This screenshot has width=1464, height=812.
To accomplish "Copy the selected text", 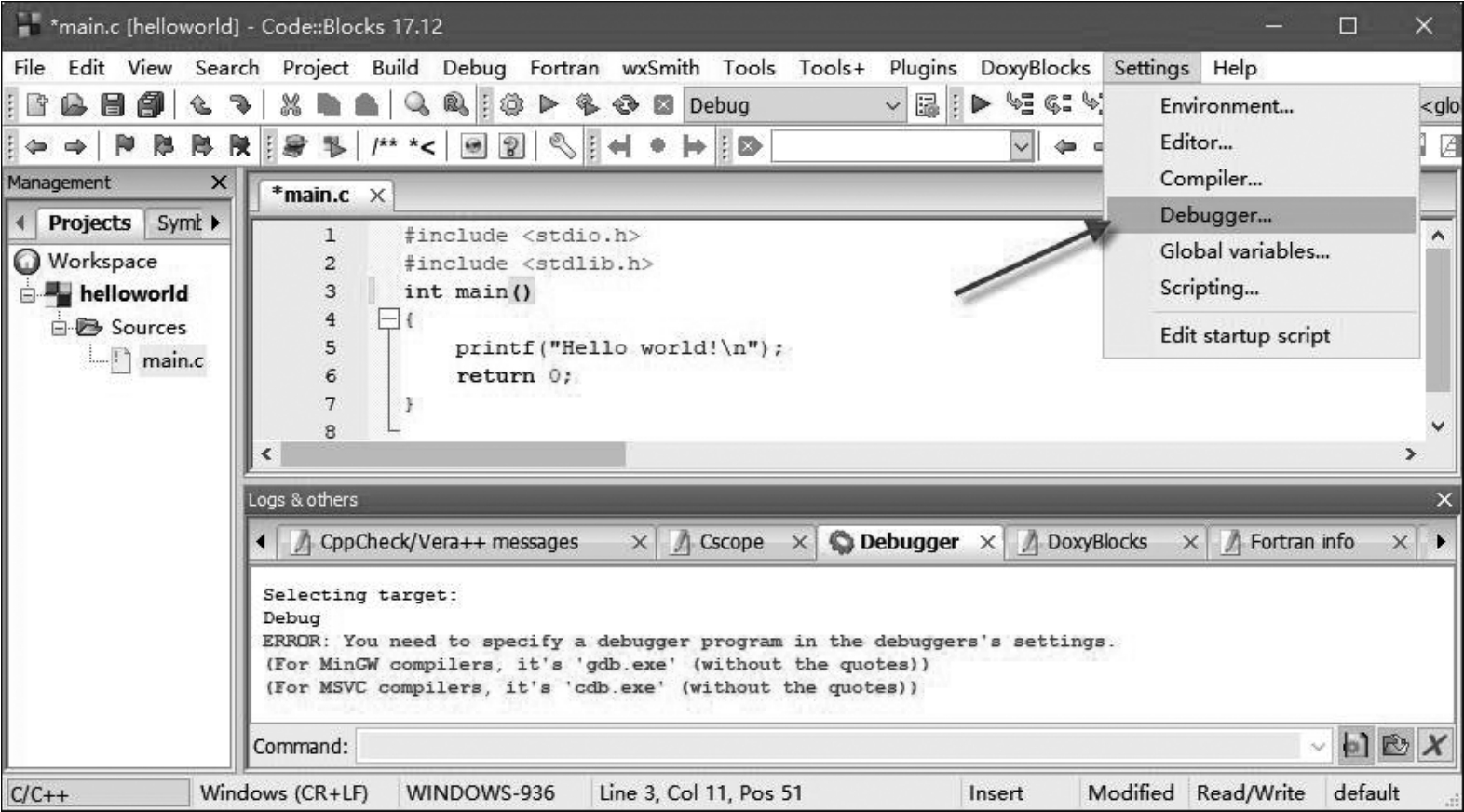I will 328,105.
